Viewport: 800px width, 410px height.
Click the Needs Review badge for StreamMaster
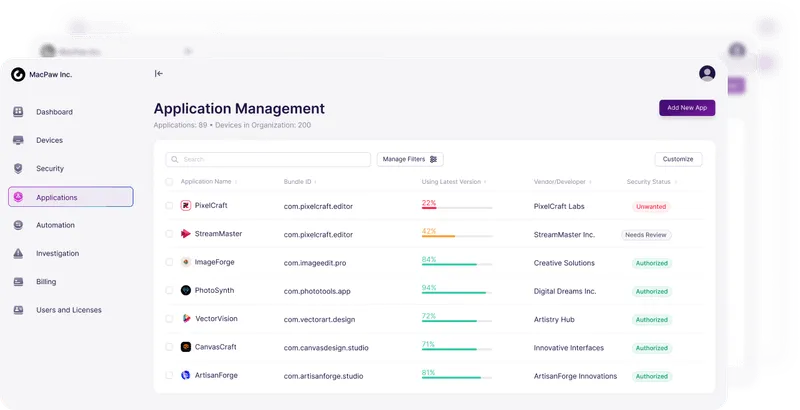coord(646,235)
